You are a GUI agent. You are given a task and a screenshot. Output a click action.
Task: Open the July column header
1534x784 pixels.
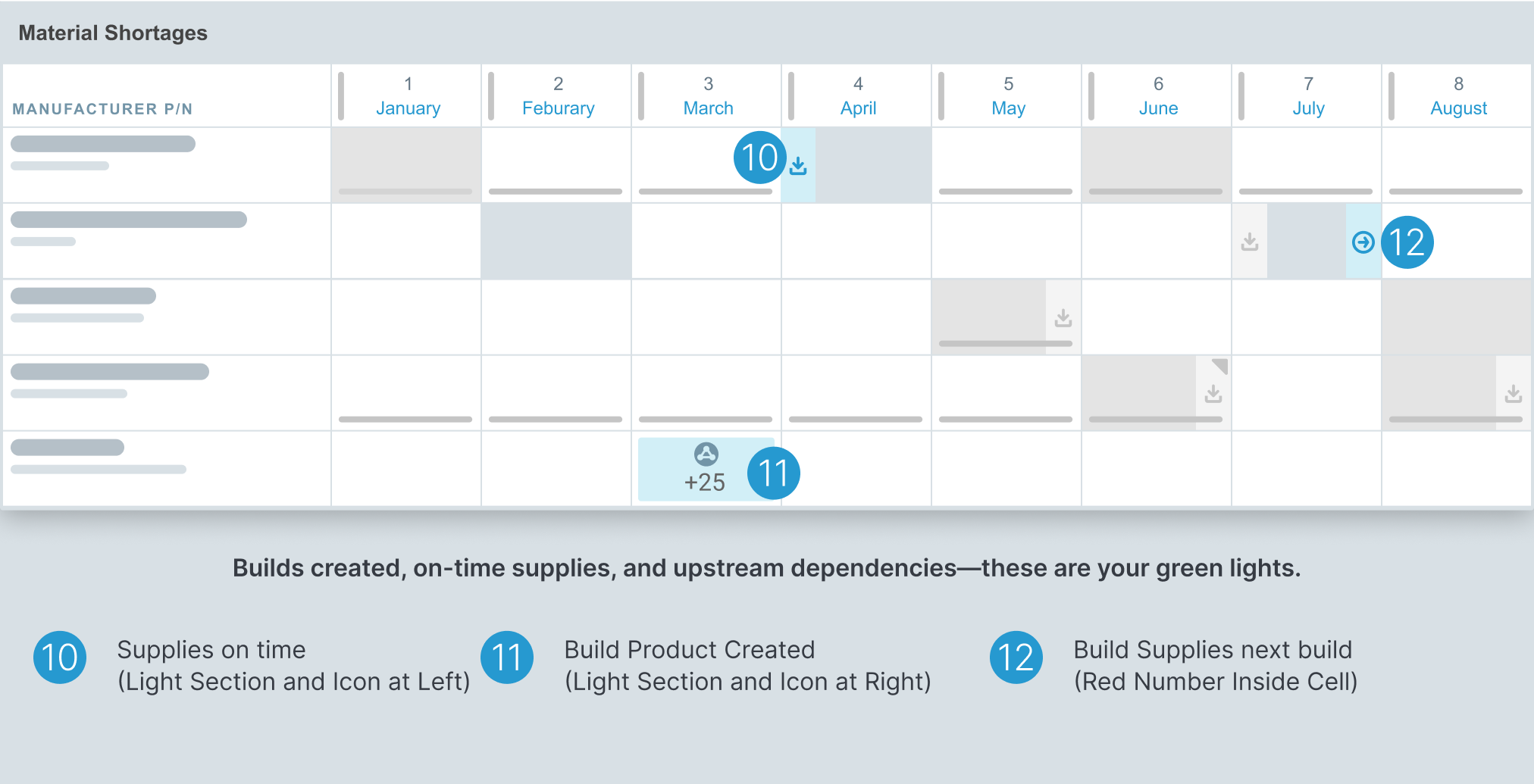pyautogui.click(x=1308, y=96)
